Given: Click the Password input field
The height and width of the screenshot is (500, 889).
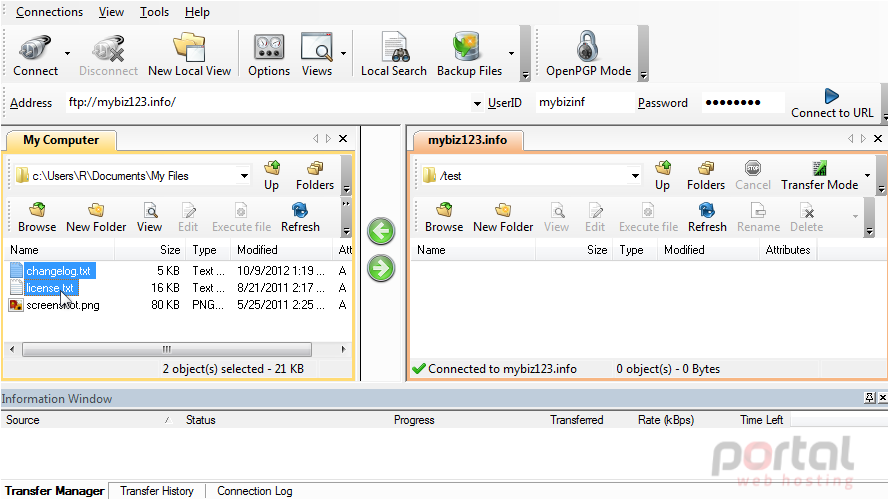Looking at the screenshot, I should 743,103.
